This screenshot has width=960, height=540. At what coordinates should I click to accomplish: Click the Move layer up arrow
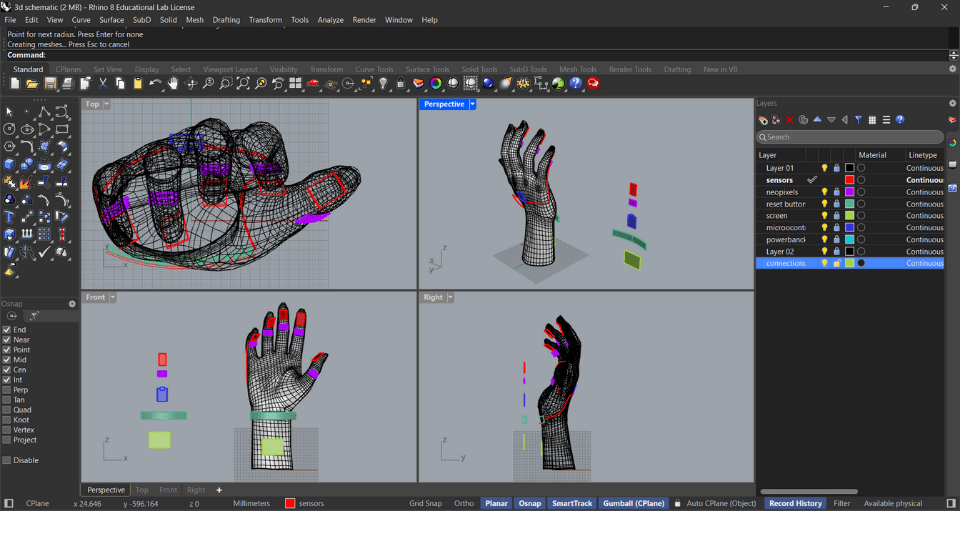click(x=817, y=120)
